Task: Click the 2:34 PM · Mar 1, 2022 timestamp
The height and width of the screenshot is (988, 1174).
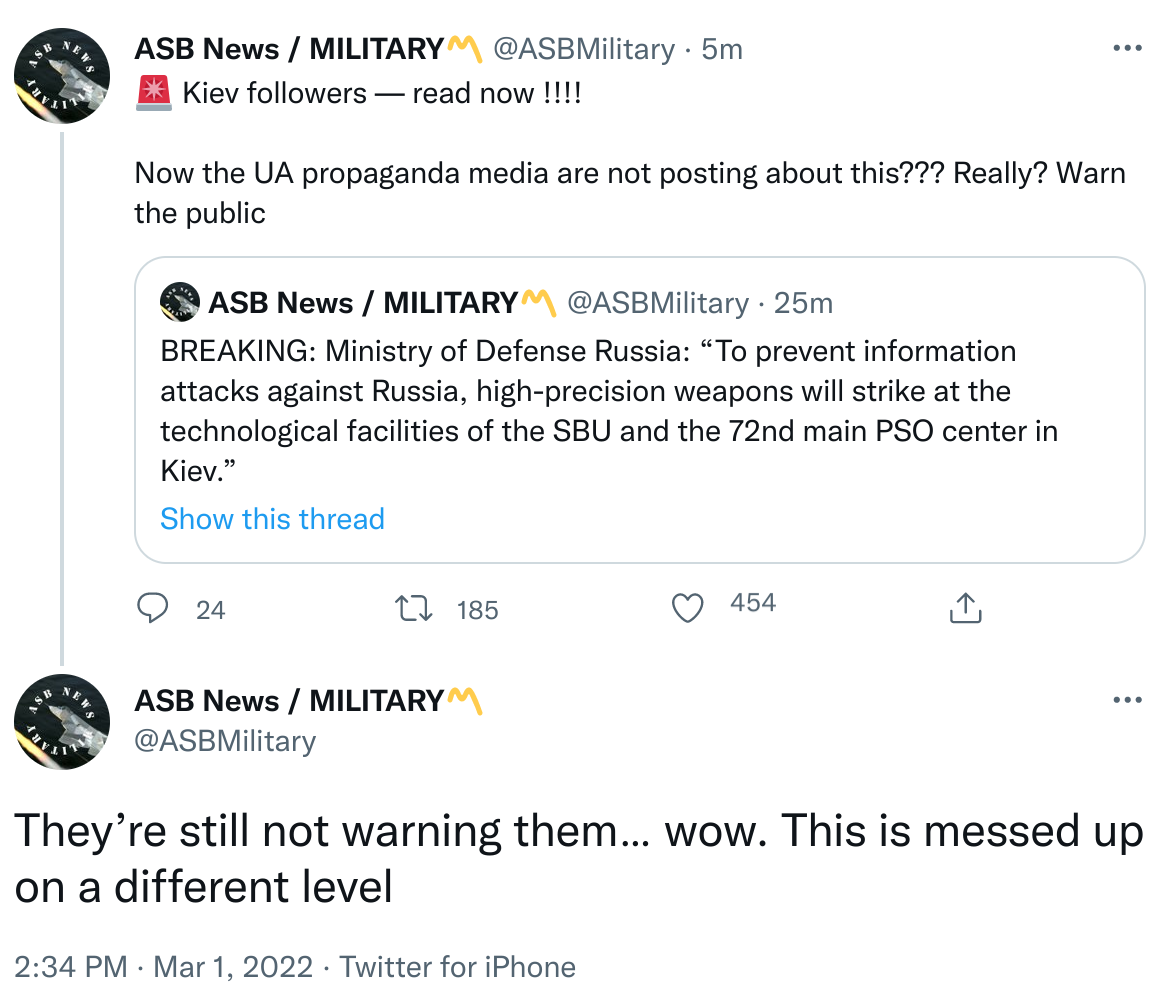Action: pos(166,967)
